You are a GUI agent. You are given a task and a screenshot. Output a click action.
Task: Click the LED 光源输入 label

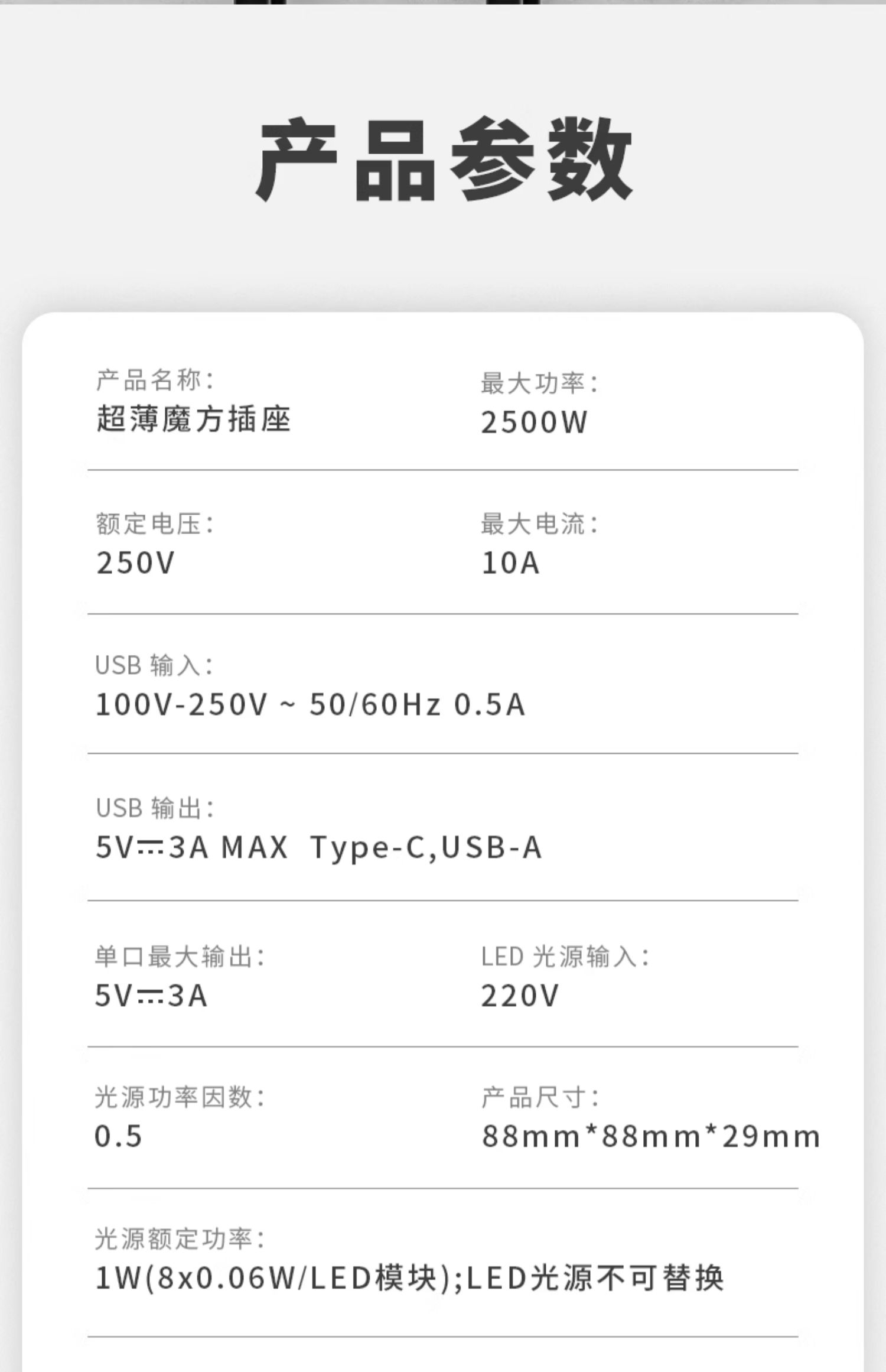[565, 956]
